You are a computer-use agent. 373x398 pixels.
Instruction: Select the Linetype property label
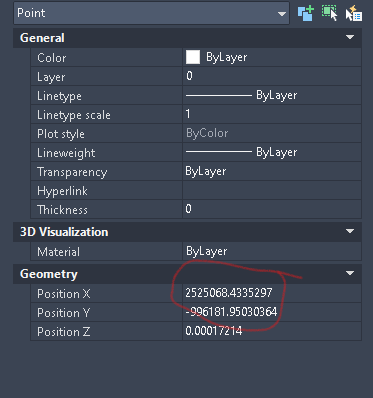[59, 96]
